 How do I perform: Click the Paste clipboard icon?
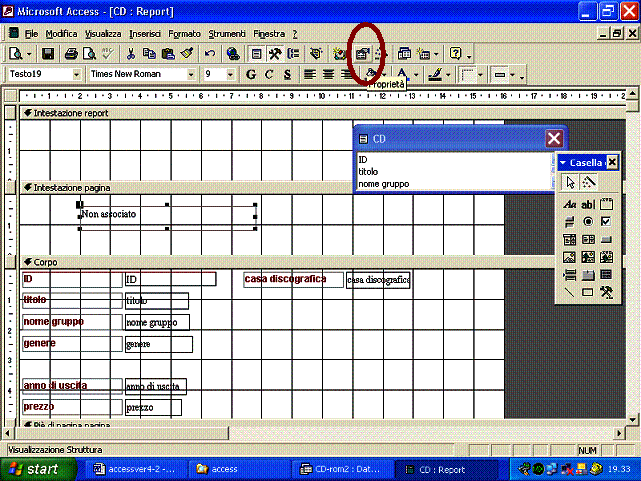[x=168, y=54]
